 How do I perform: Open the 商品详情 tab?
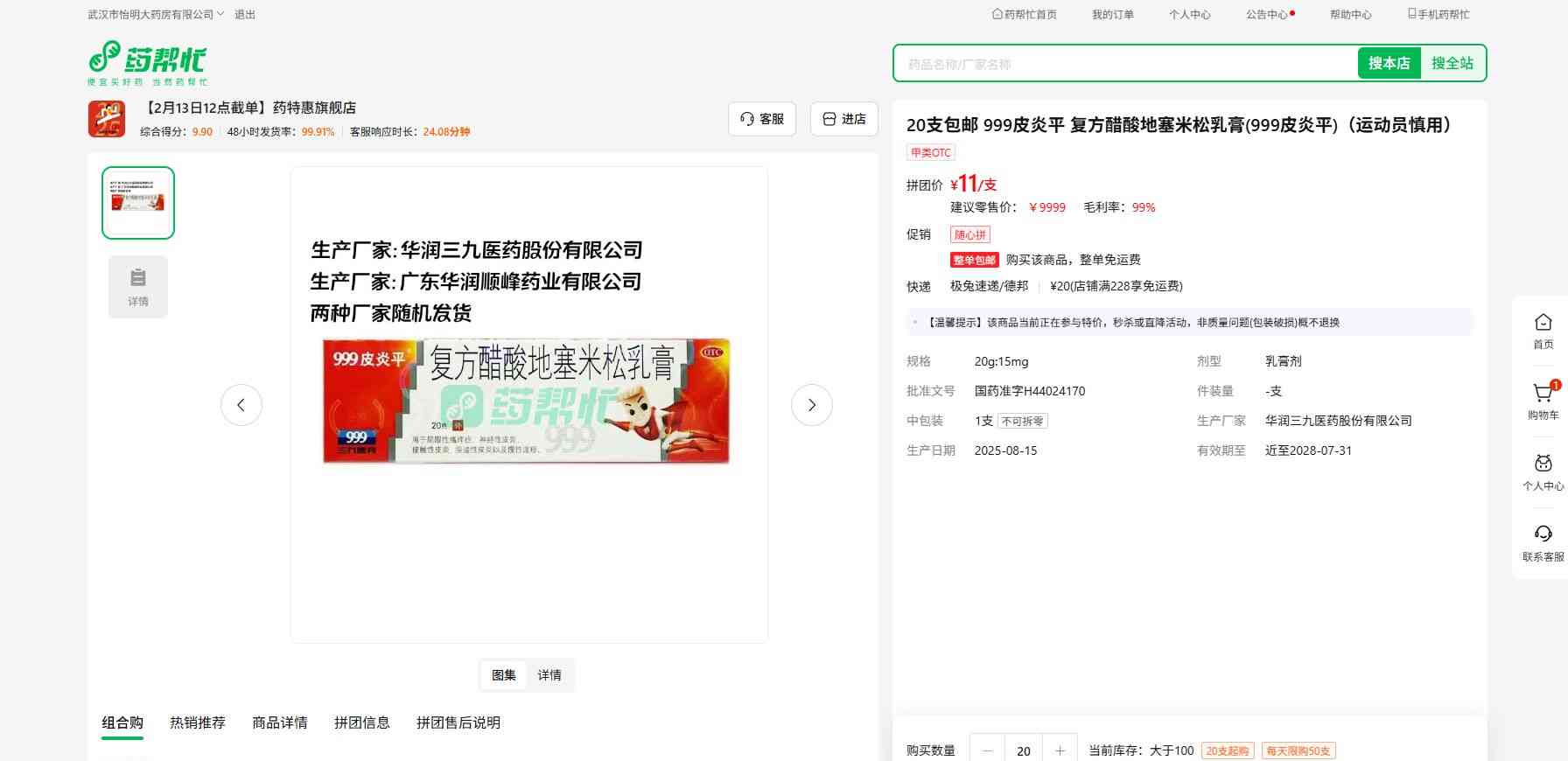point(280,723)
